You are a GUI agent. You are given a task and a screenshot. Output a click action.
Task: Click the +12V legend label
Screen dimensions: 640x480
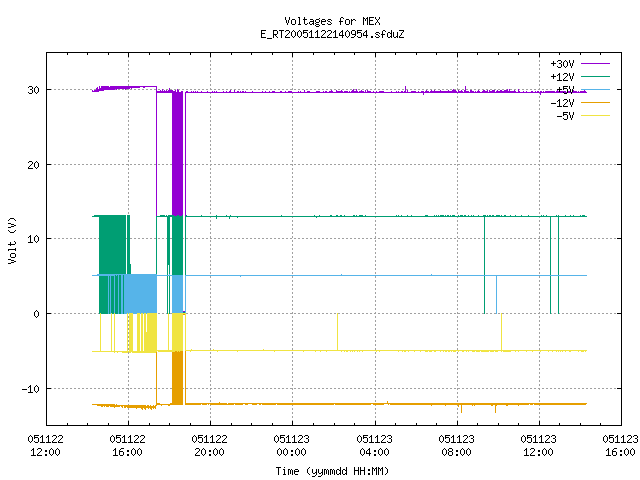point(562,77)
